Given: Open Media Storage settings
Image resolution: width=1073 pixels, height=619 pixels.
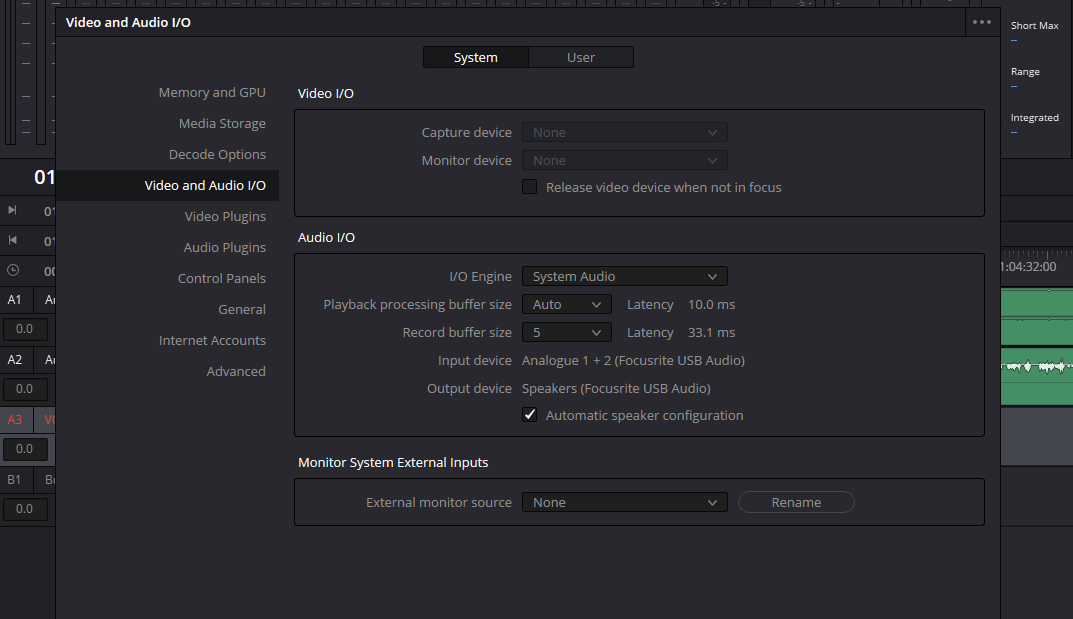Looking at the screenshot, I should click(x=222, y=123).
